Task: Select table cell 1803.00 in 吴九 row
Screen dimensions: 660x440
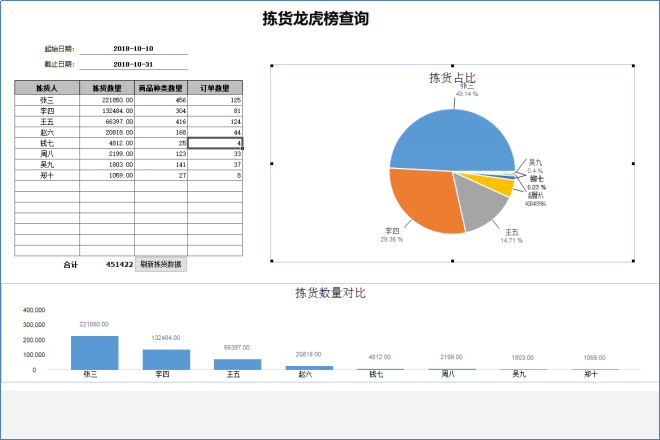Action: pyautogui.click(x=107, y=165)
